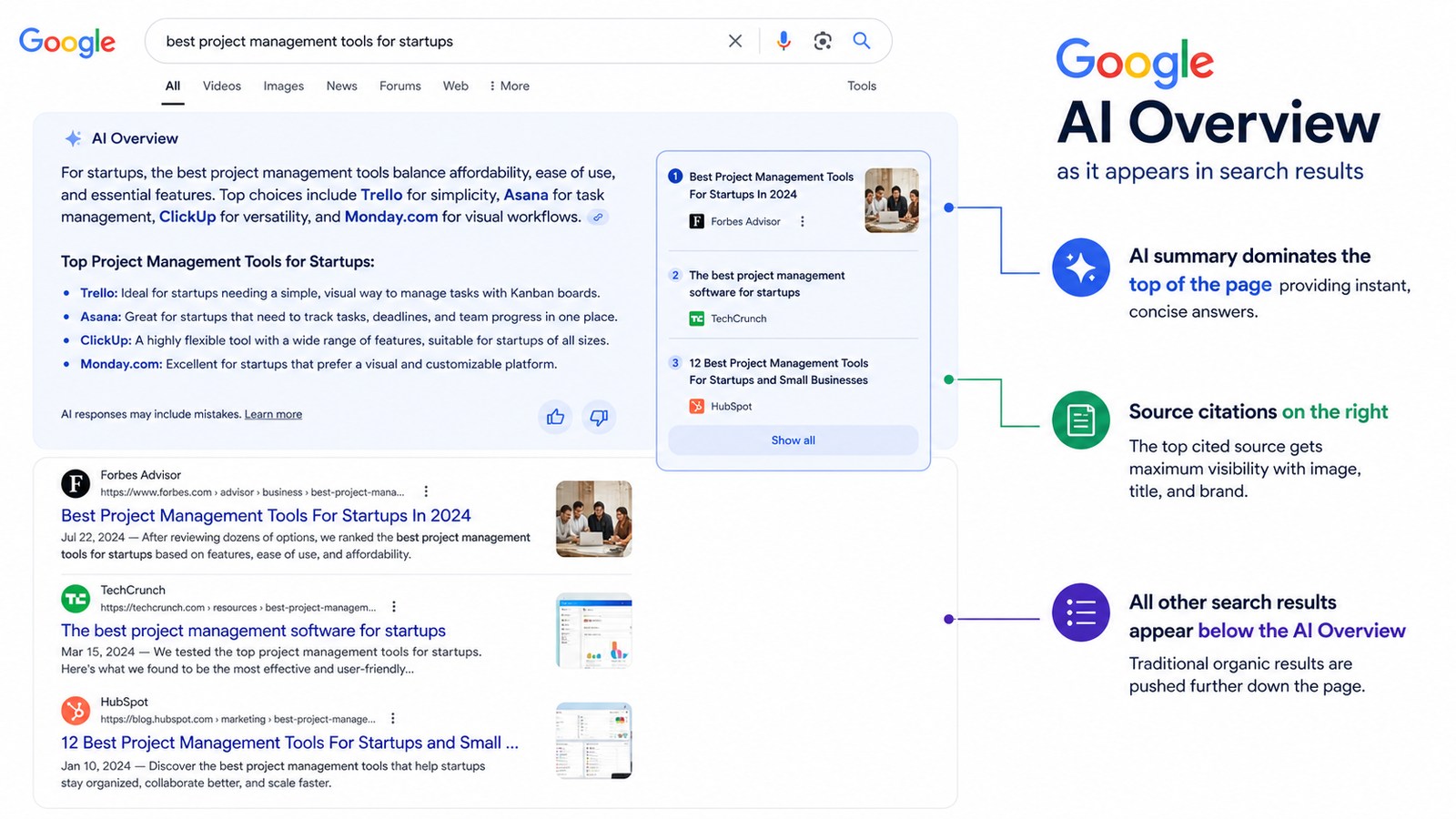
Task: Click Trello: in the bulleted tools list
Action: point(98,293)
